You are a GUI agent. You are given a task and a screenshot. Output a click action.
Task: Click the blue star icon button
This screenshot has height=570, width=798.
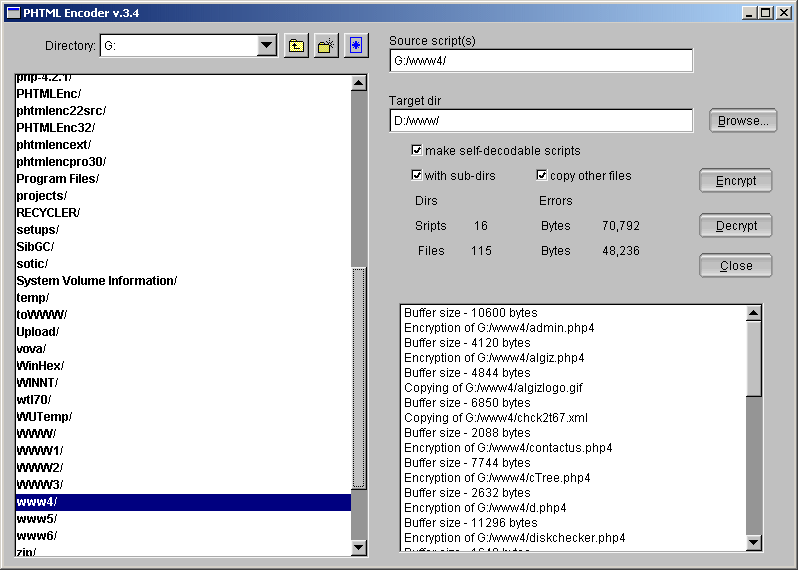click(356, 46)
